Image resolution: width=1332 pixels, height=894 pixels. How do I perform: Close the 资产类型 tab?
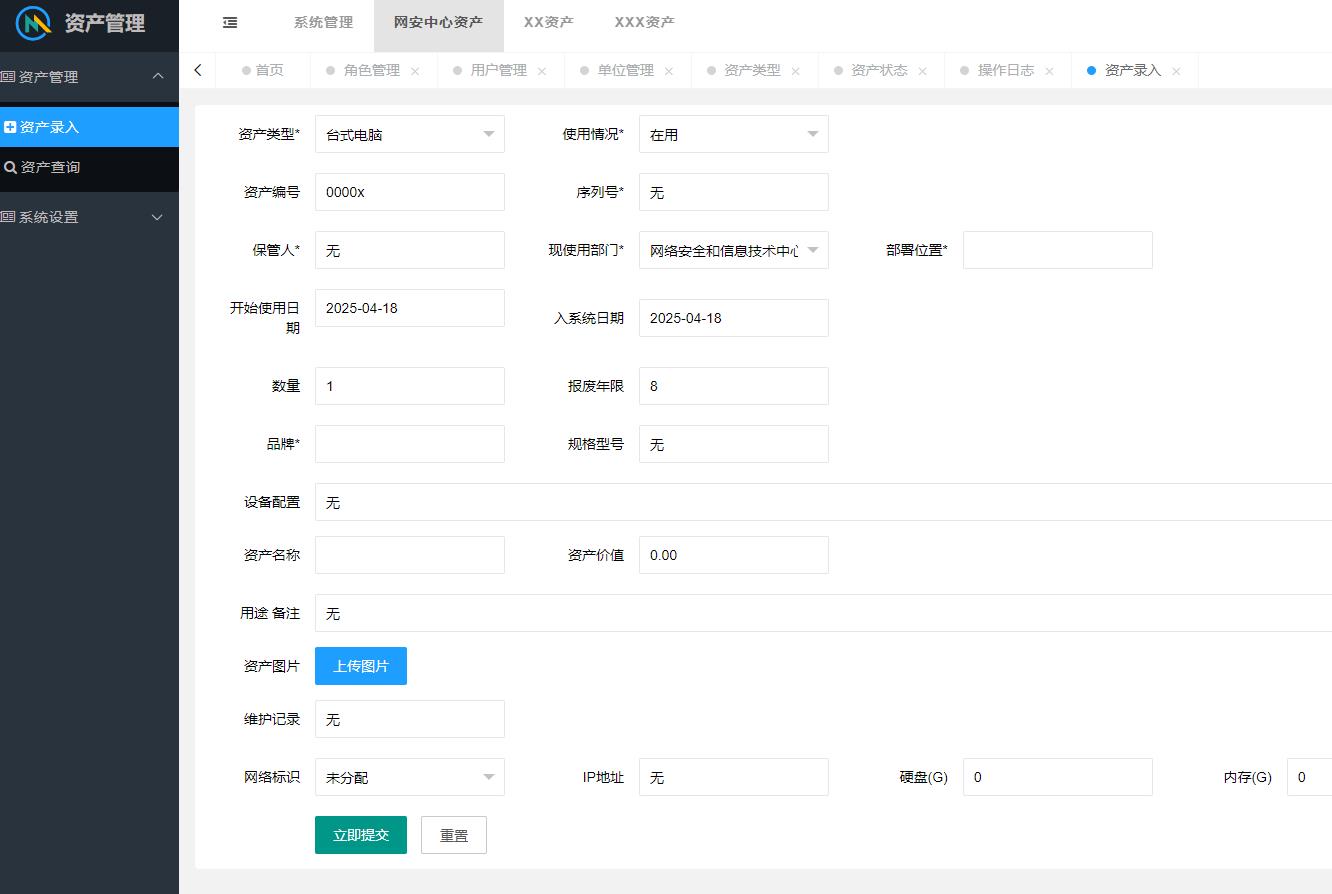tap(796, 71)
